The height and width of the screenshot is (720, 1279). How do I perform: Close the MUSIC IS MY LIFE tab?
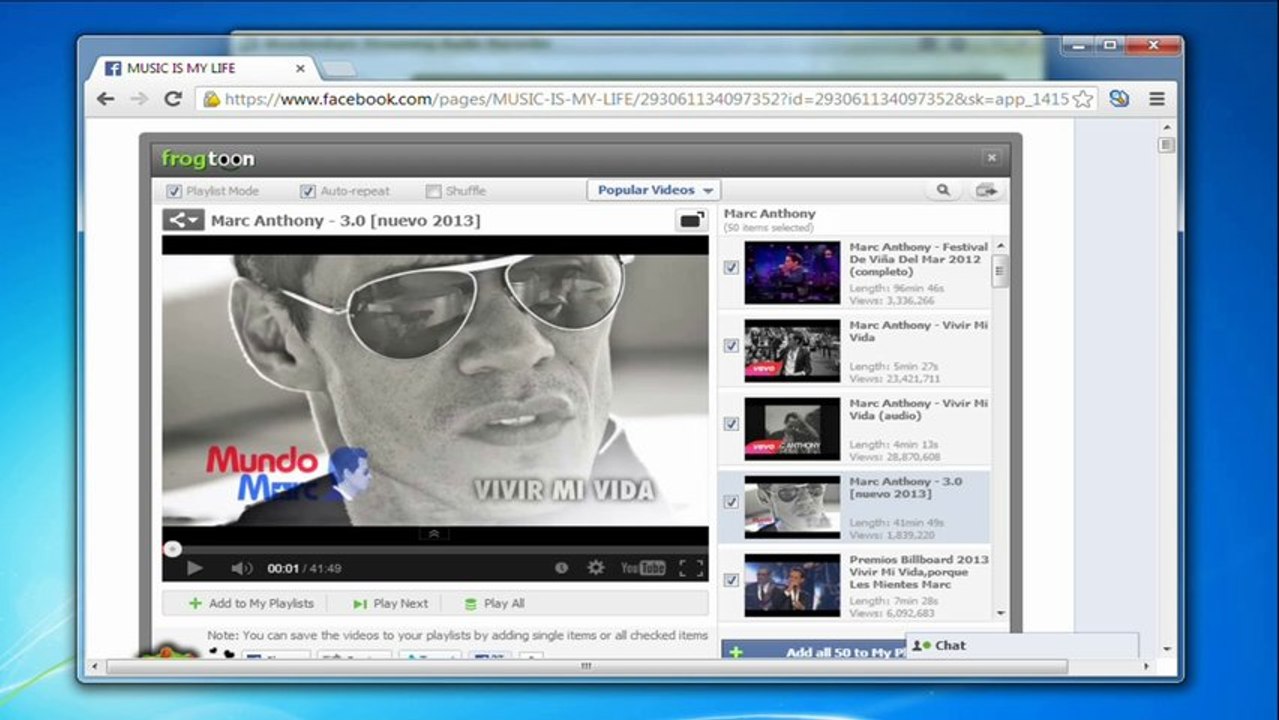tap(300, 69)
